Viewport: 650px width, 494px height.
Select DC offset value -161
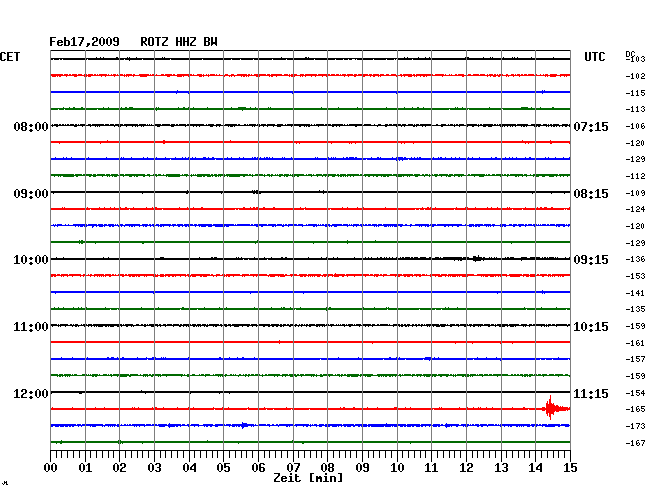pos(636,343)
